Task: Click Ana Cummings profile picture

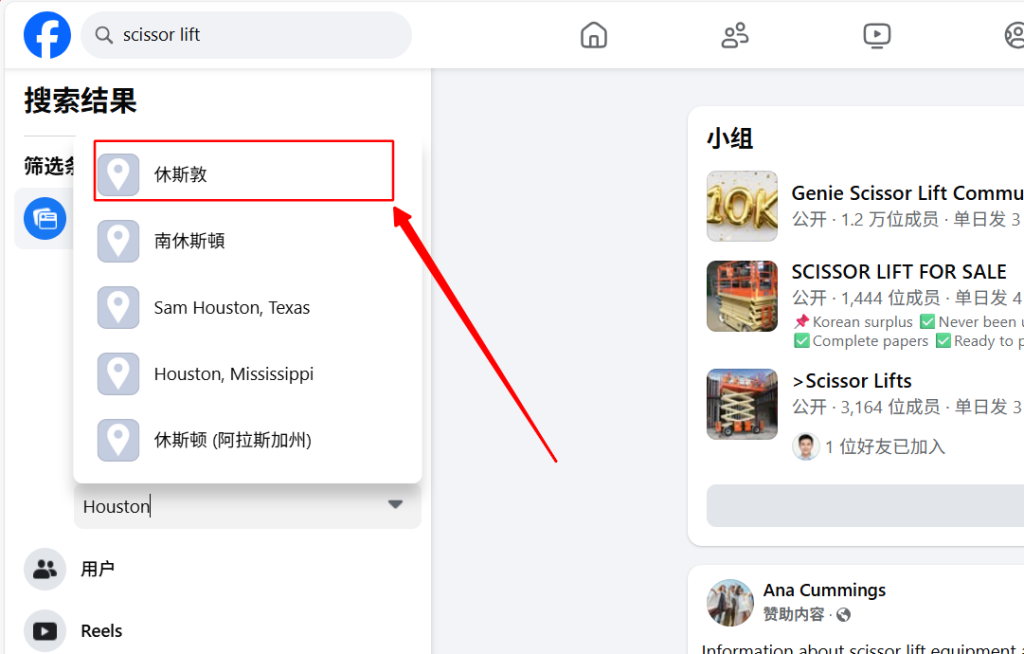Action: [x=730, y=602]
